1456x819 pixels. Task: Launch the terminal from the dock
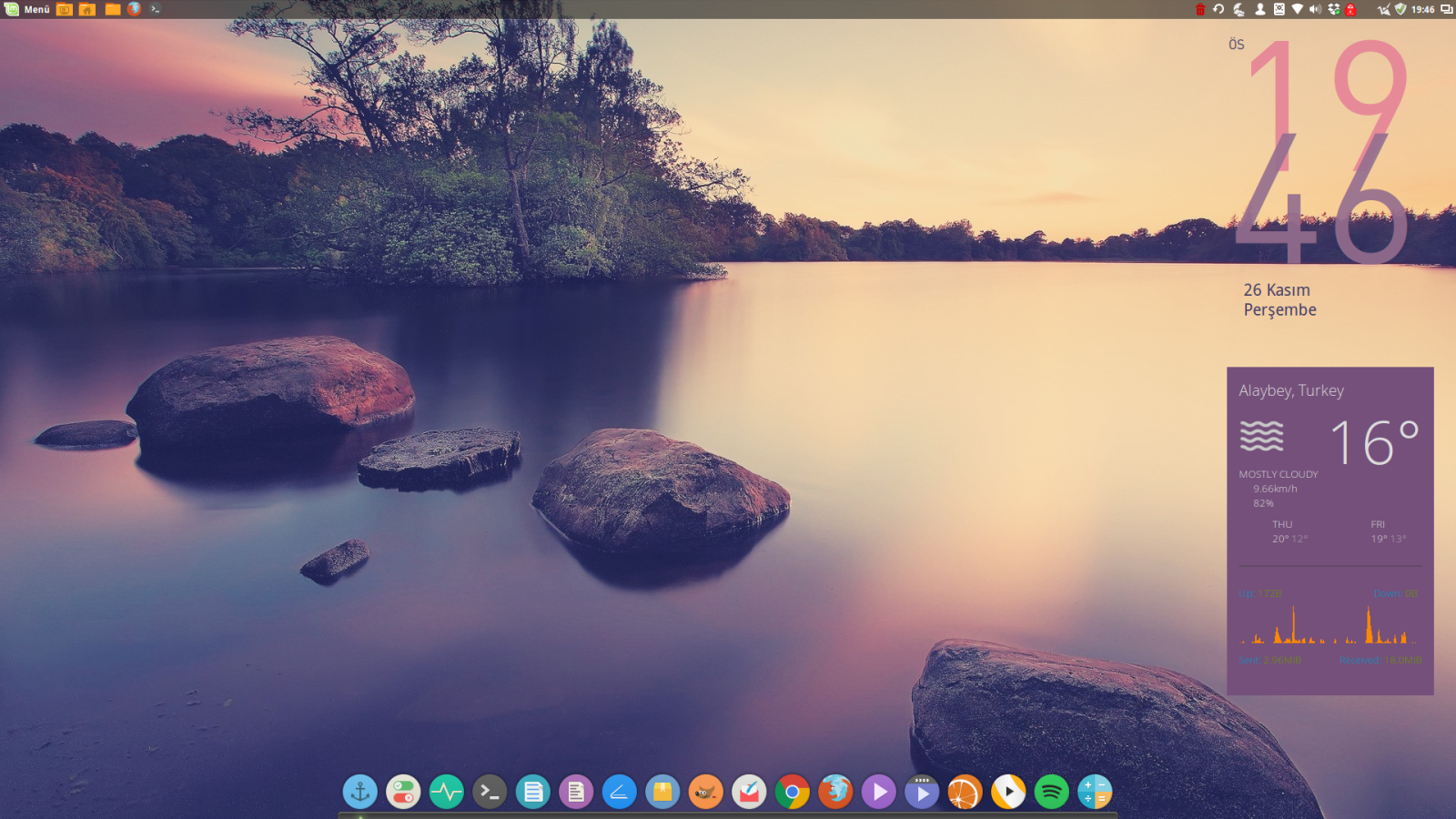pyautogui.click(x=490, y=792)
